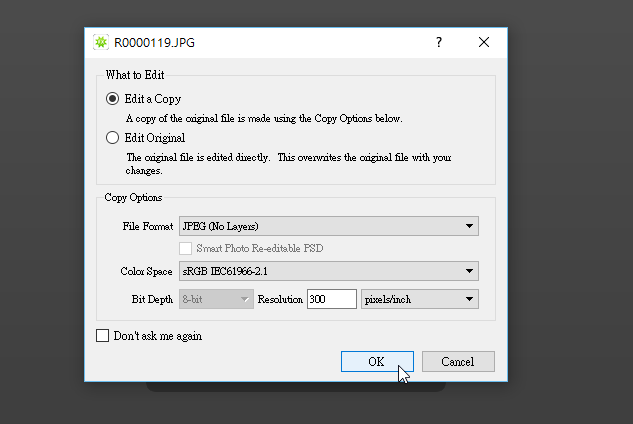
Task: Click the Cancel button
Action: tap(458, 362)
